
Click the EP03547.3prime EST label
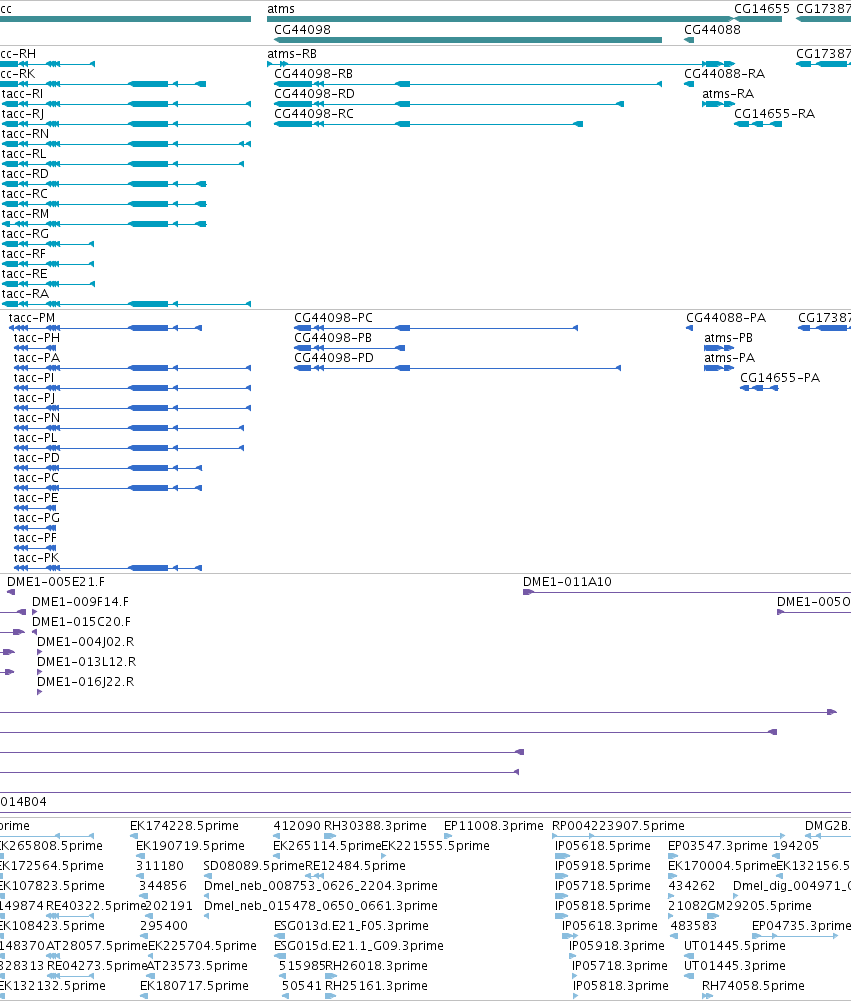pyautogui.click(x=718, y=845)
